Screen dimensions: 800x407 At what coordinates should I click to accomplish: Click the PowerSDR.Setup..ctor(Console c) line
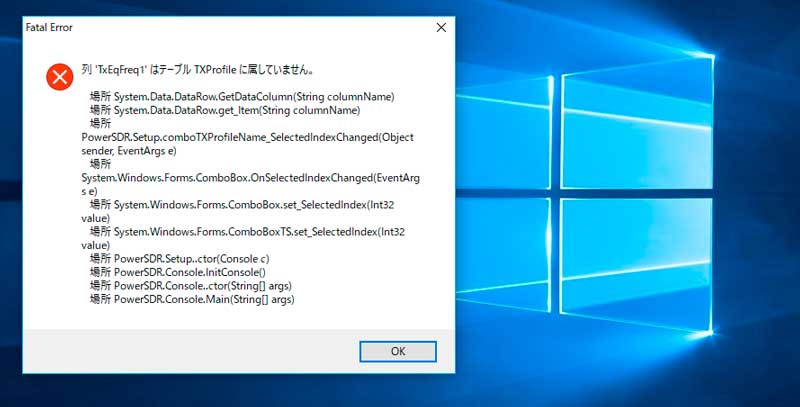pyautogui.click(x=190, y=258)
